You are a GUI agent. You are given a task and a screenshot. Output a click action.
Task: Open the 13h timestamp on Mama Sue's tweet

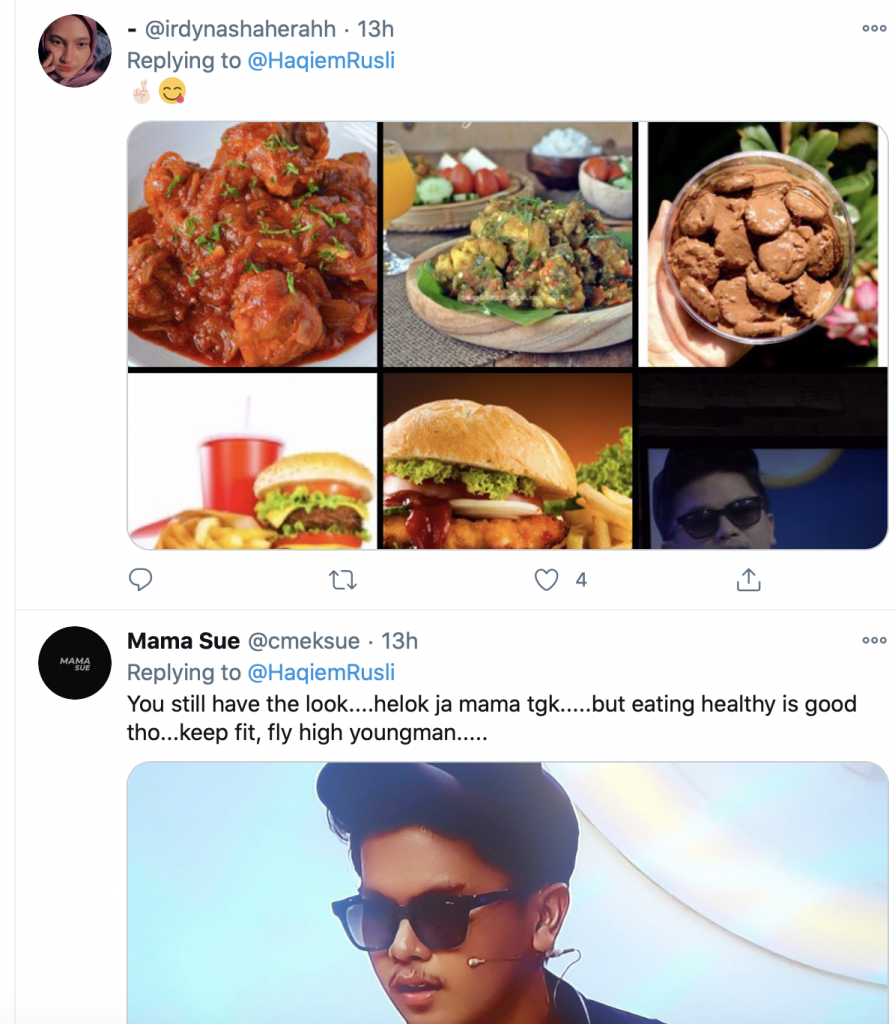point(400,641)
